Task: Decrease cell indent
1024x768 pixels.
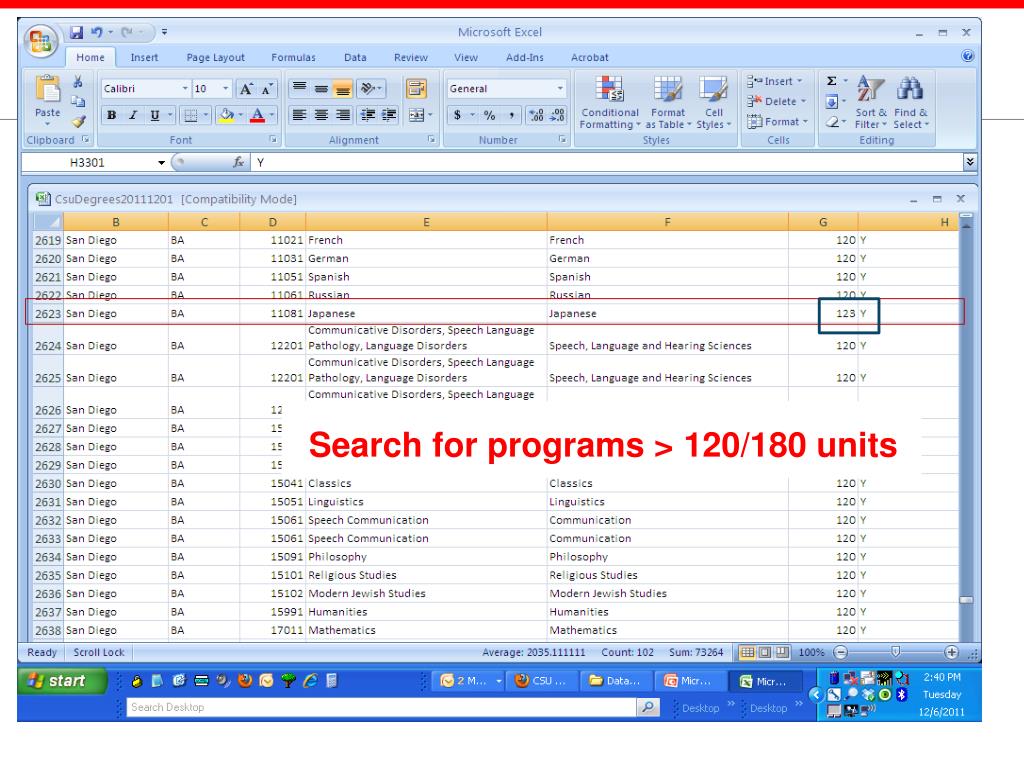Action: click(x=368, y=115)
